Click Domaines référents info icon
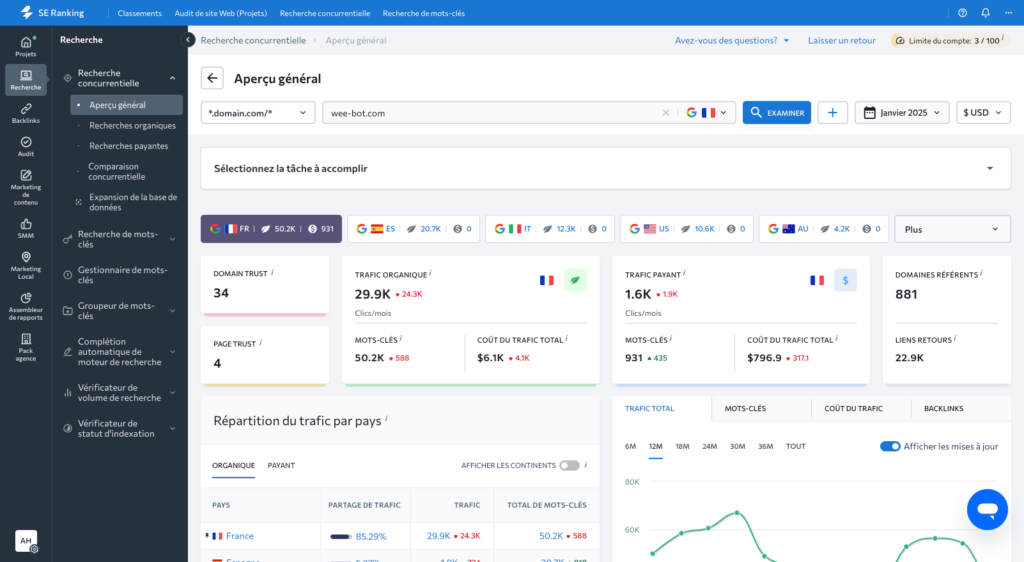Image resolution: width=1024 pixels, height=562 pixels. pos(982,273)
